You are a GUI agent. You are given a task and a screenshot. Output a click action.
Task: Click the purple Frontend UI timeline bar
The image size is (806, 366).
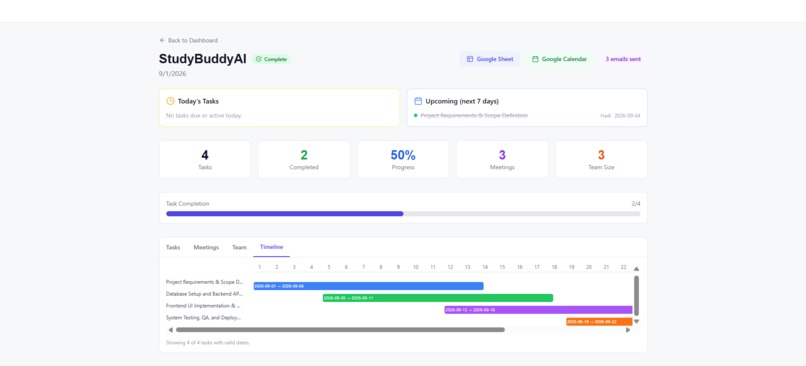pyautogui.click(x=538, y=310)
